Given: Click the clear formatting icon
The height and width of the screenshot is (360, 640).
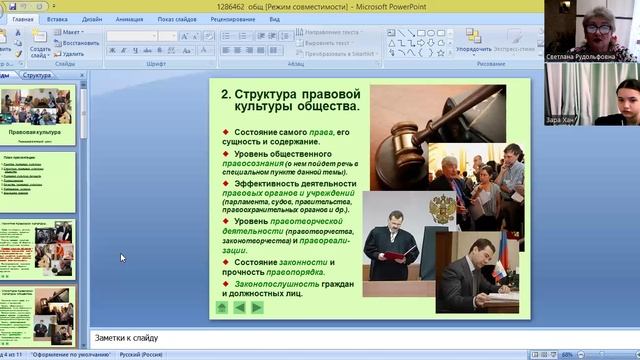Looking at the screenshot, I should point(209,36).
